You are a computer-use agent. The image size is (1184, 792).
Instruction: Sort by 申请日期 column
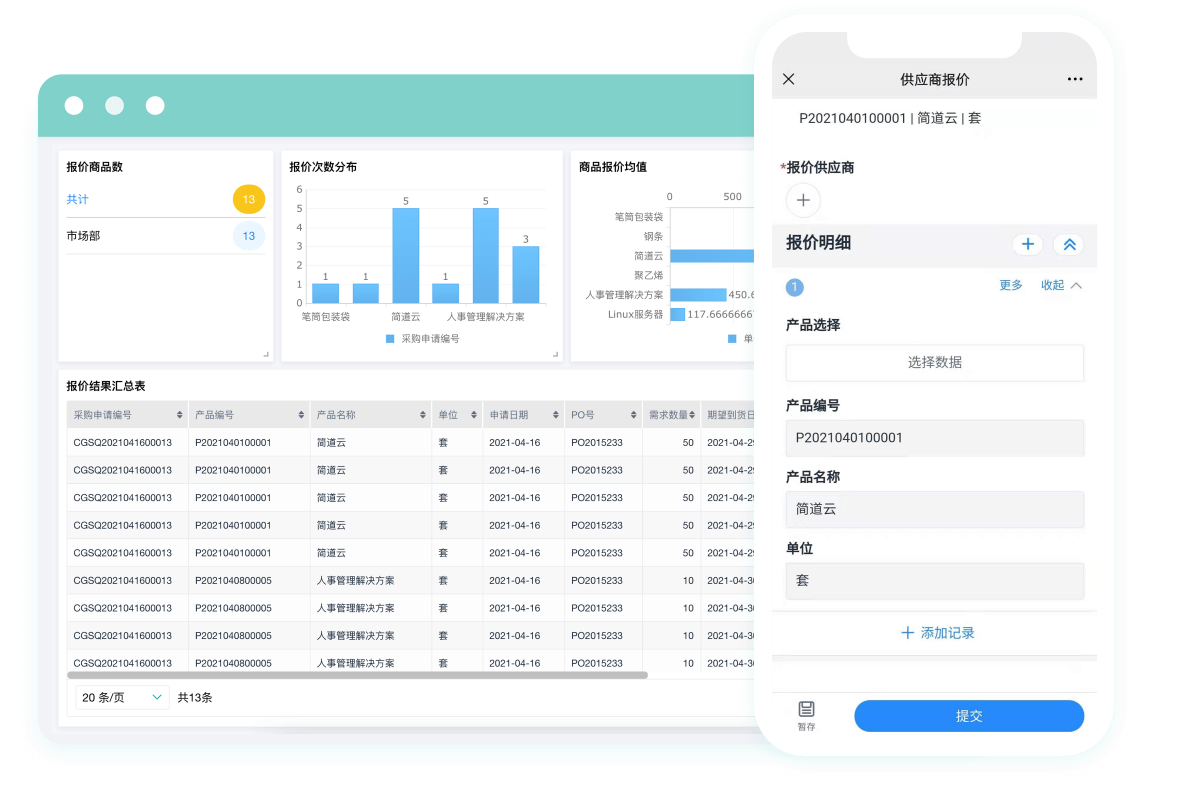coord(555,414)
